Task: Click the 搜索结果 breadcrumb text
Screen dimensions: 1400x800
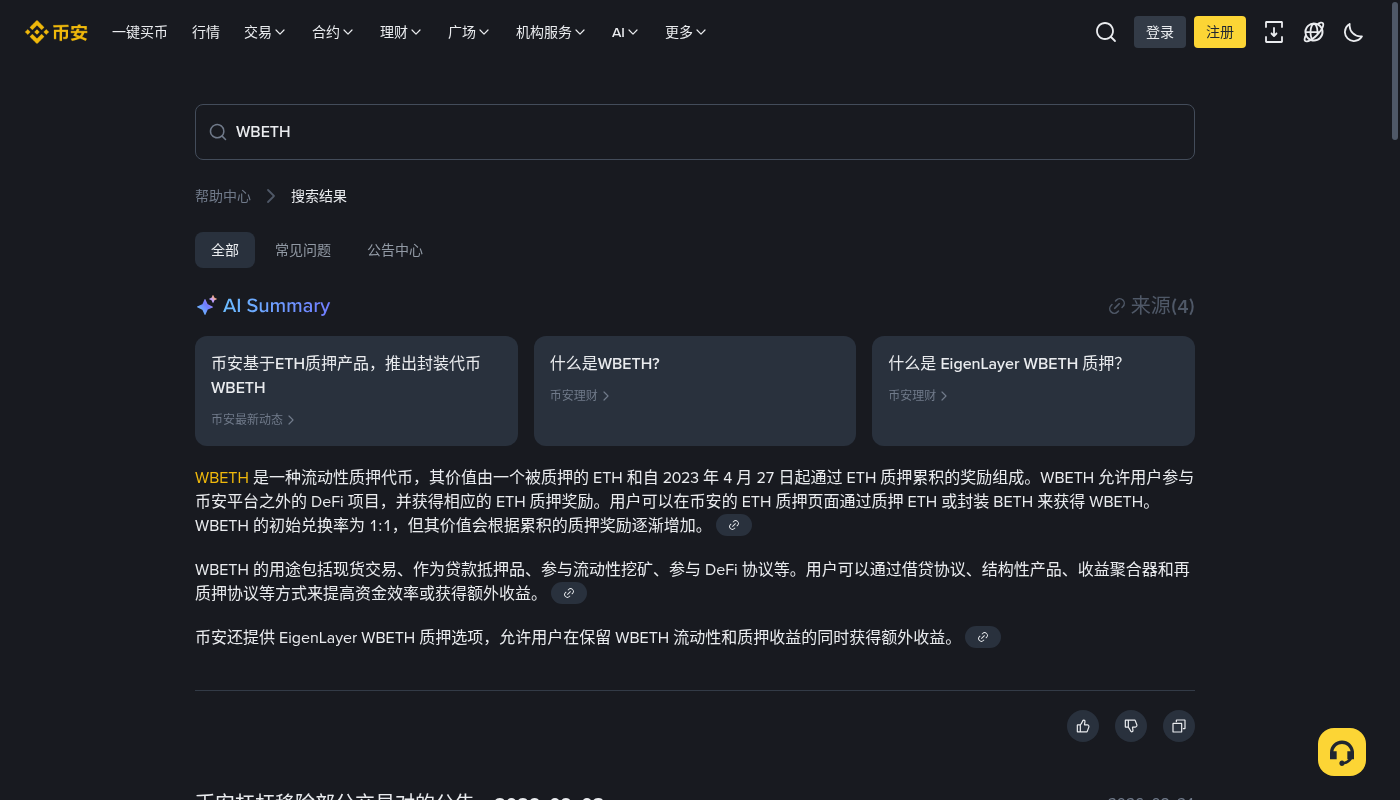Action: pos(319,196)
